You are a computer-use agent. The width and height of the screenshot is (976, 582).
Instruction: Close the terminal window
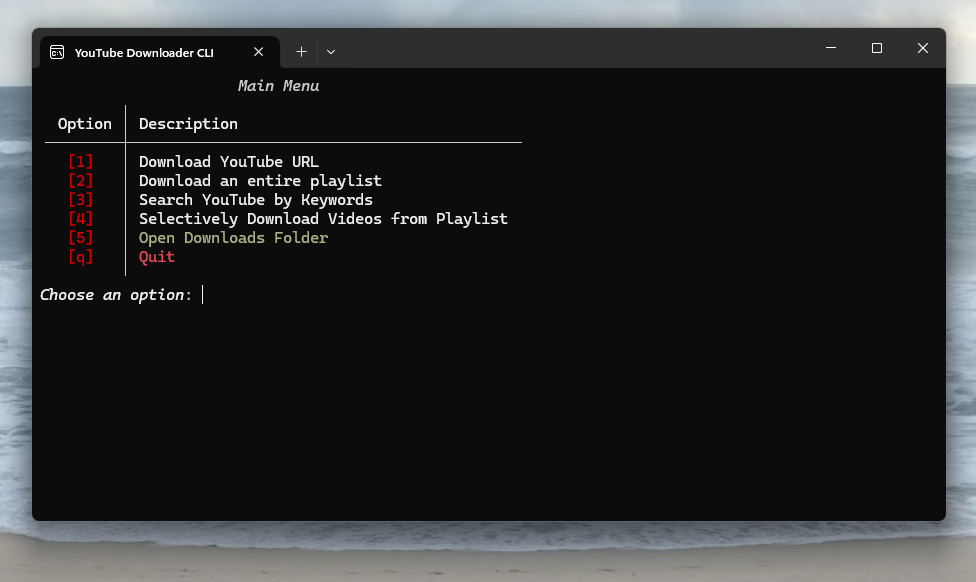point(923,48)
